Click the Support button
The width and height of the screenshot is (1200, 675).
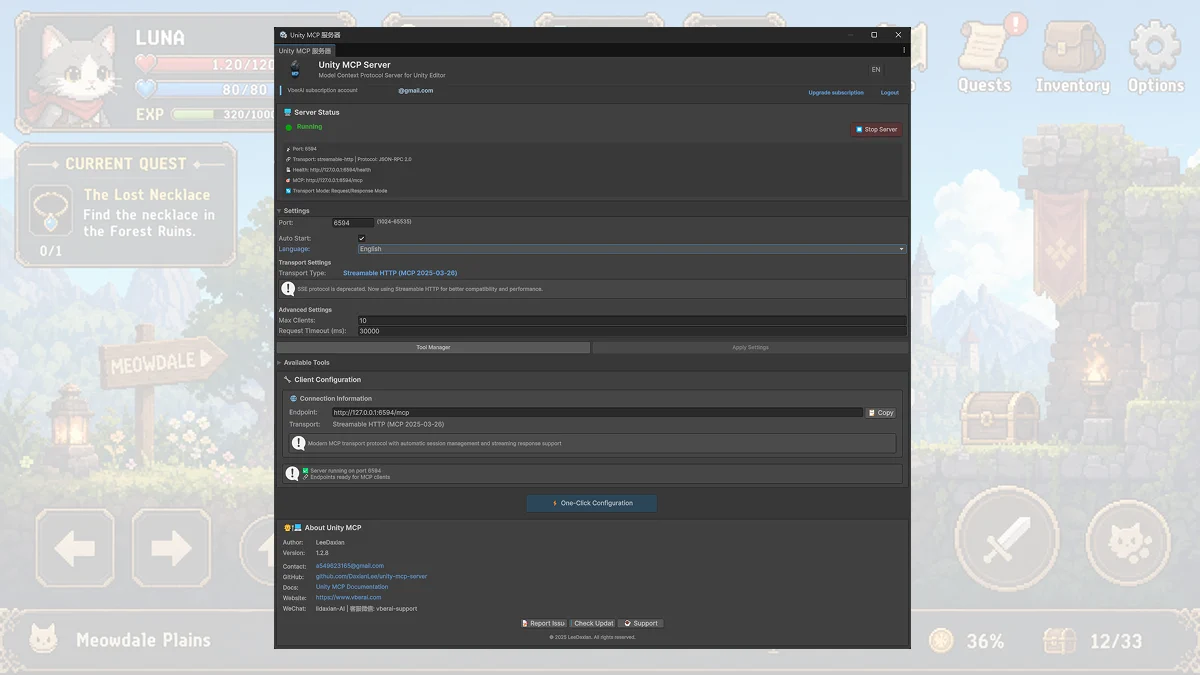click(641, 623)
